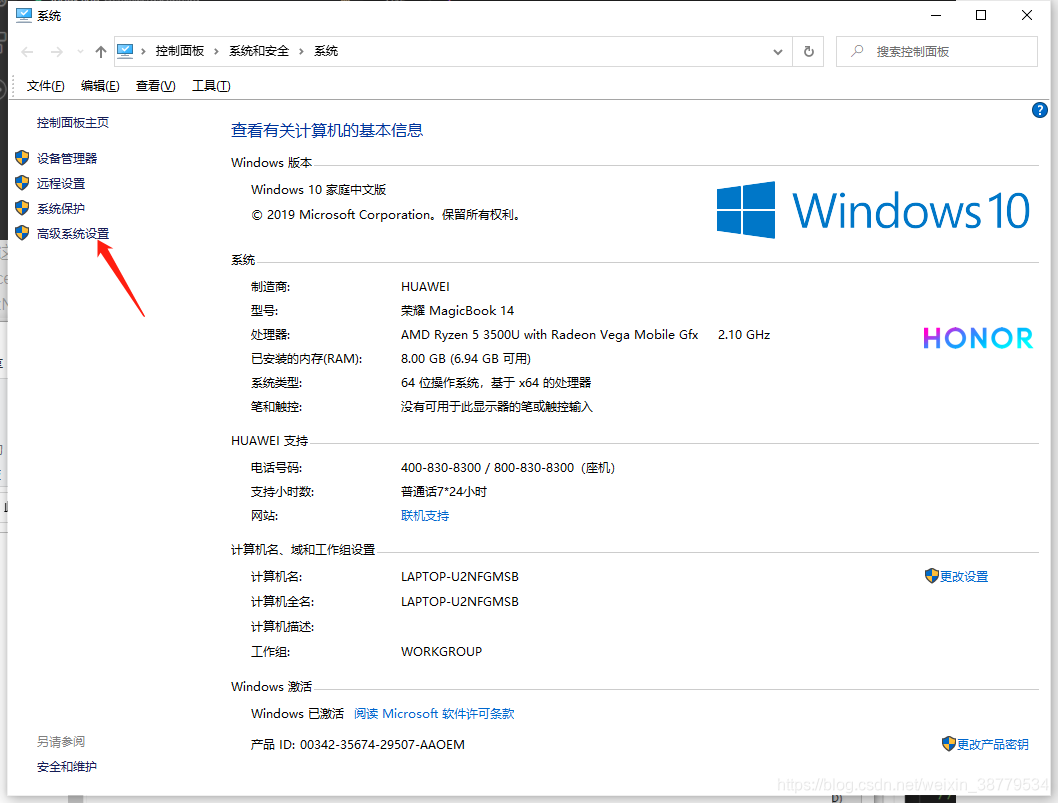The image size is (1058, 803).
Task: Minimize the 系统 window
Action: 936,15
